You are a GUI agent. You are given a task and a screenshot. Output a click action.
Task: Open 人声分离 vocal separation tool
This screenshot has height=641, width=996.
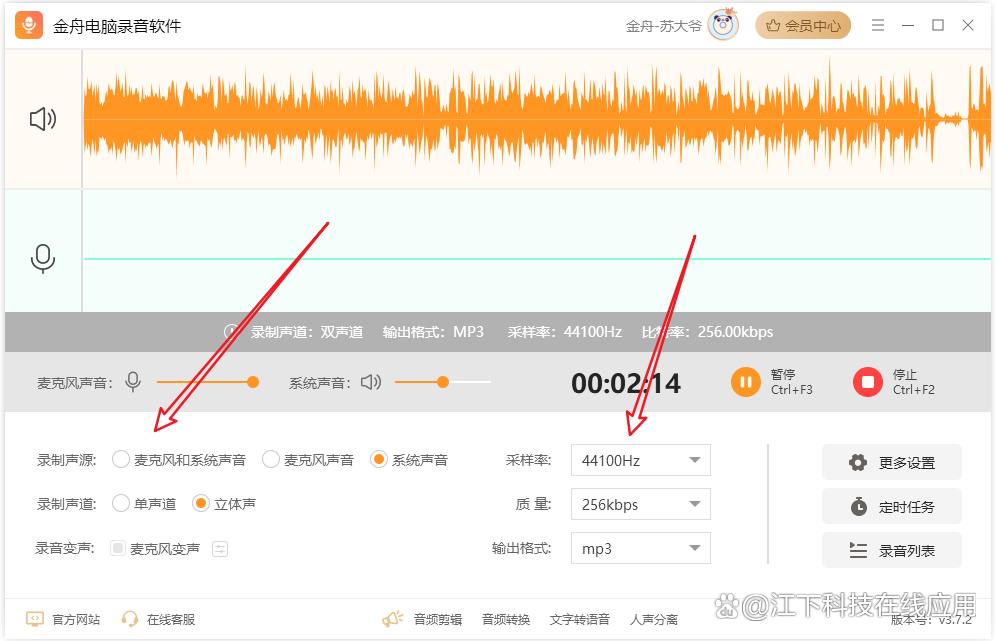click(x=654, y=620)
